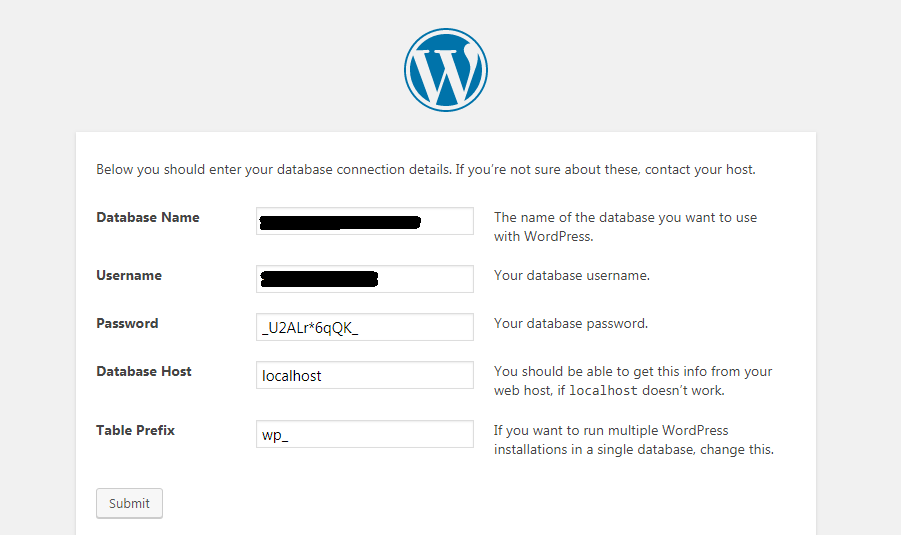Submit the database connection form
The image size is (901, 535).
(x=129, y=503)
